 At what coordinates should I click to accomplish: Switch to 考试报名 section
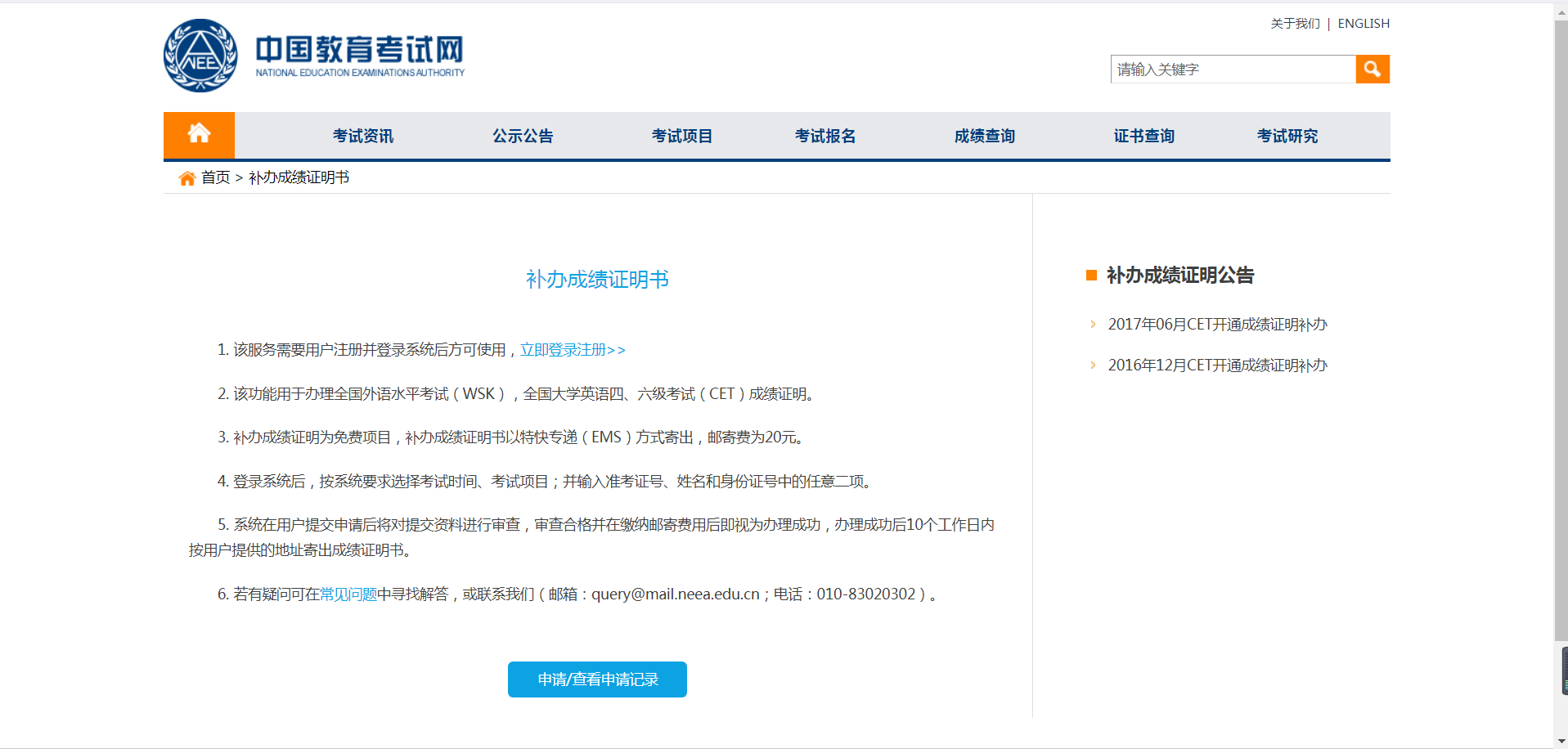(x=825, y=136)
